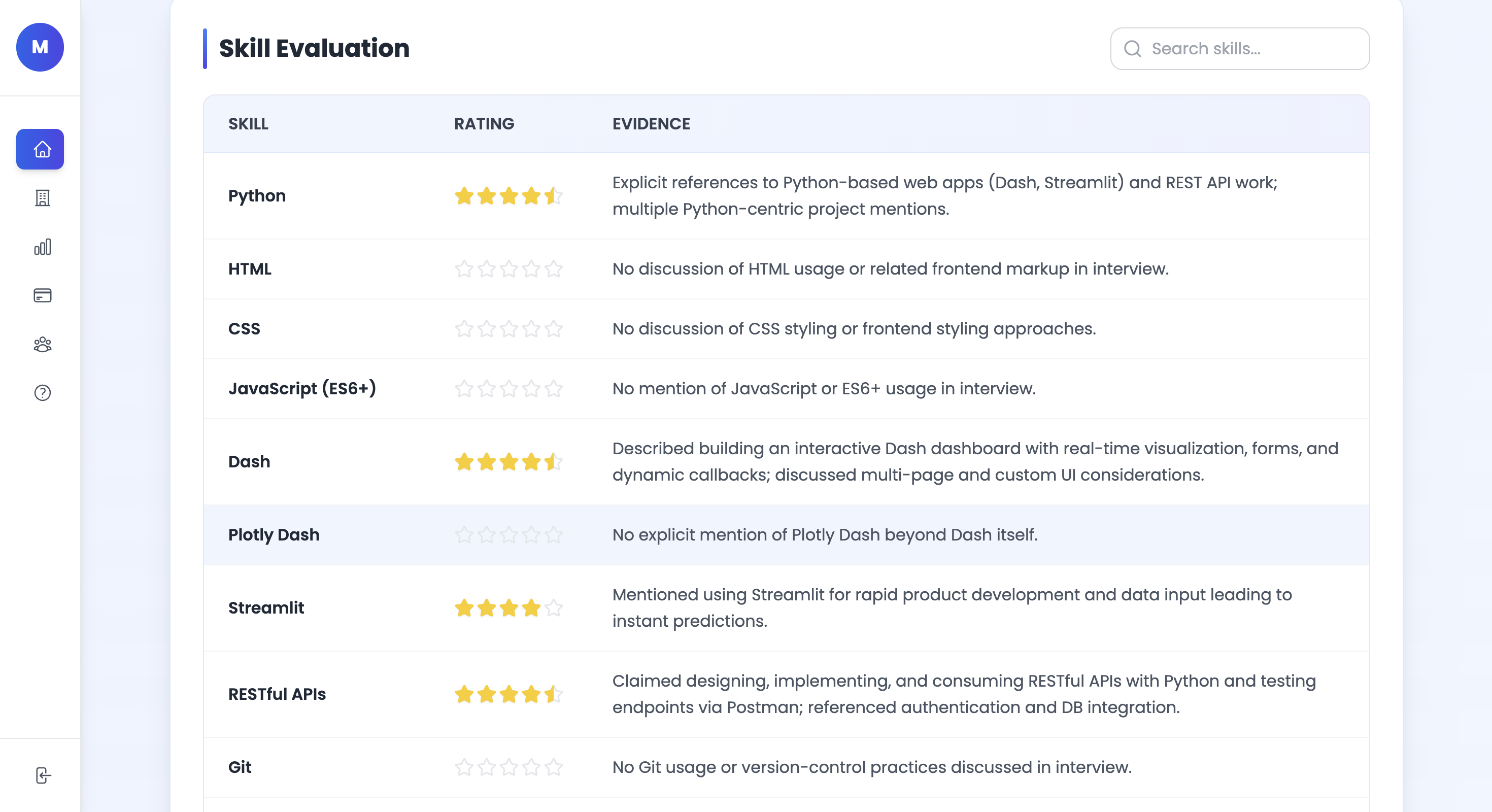Open the credit card billing icon
Screen dimensions: 1492x812
(x=42, y=296)
